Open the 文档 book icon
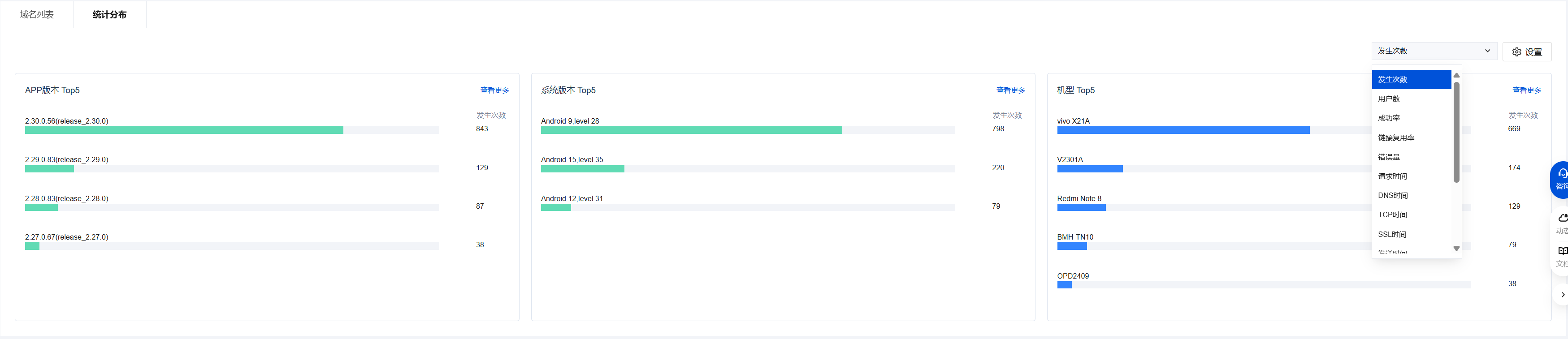The image size is (1568, 339). pyautogui.click(x=1561, y=256)
